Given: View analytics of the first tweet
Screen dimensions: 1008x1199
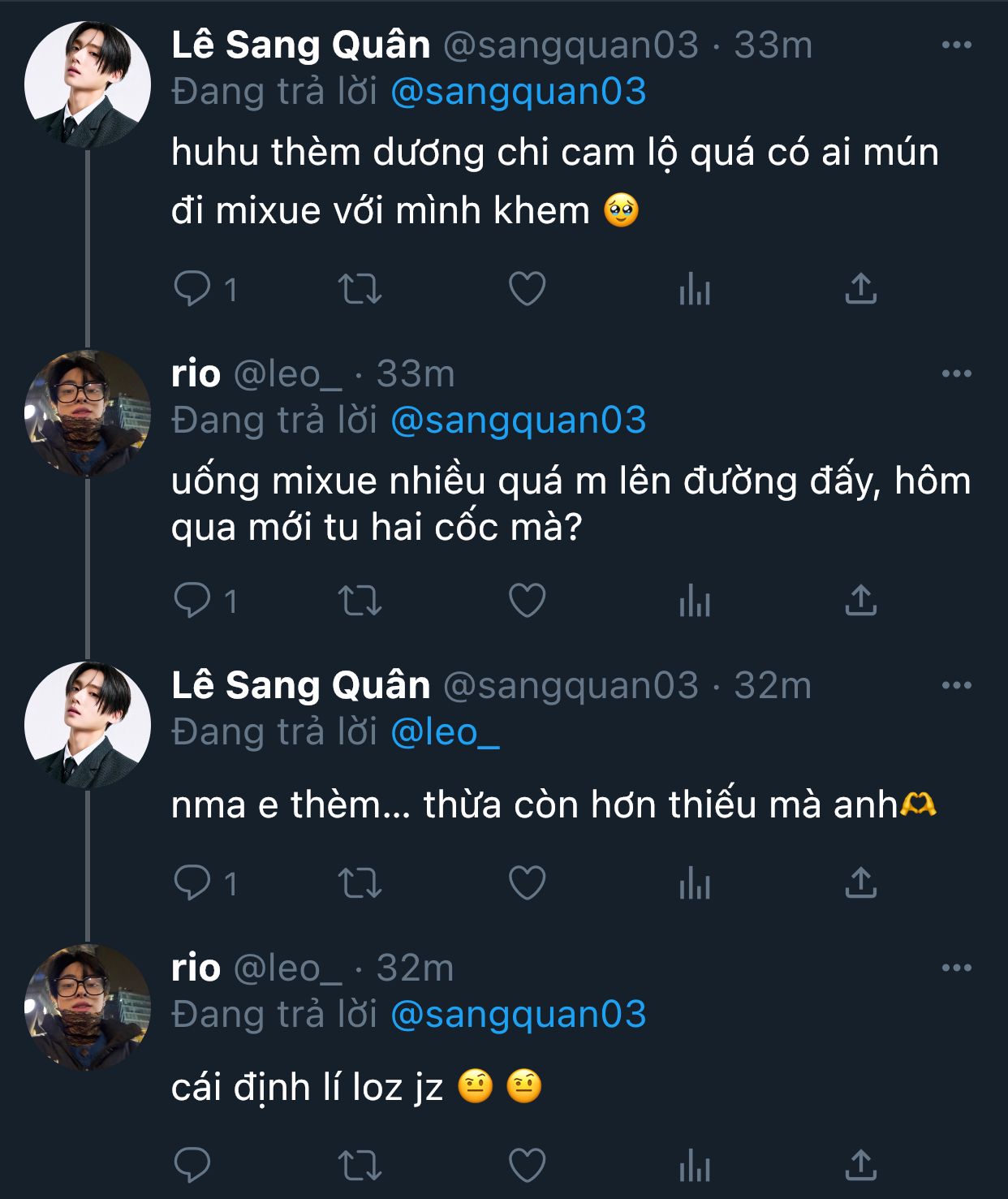Looking at the screenshot, I should tap(695, 289).
